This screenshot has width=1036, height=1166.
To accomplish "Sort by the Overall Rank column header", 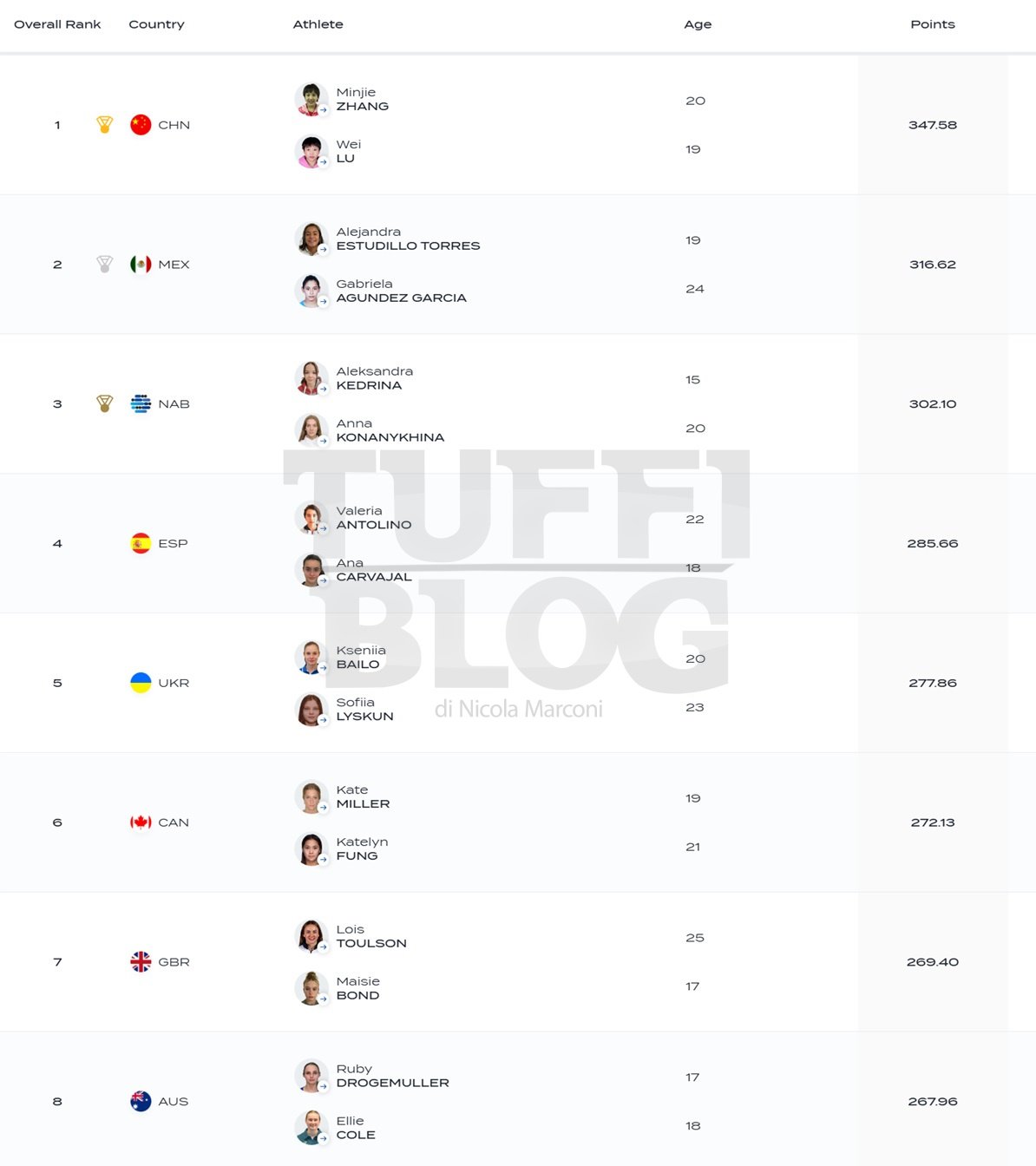I will (x=57, y=24).
